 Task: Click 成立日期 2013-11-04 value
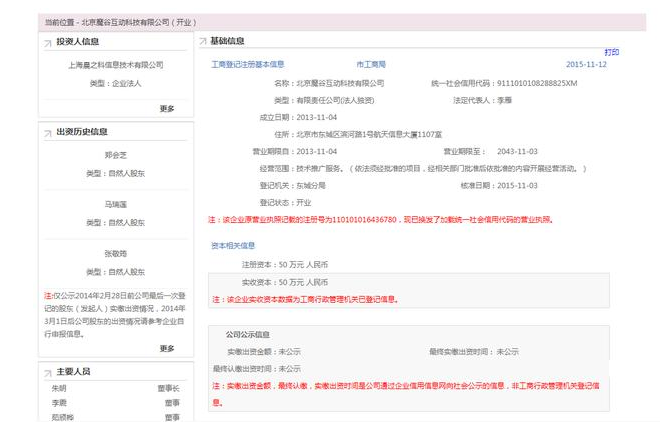pyautogui.click(x=317, y=117)
